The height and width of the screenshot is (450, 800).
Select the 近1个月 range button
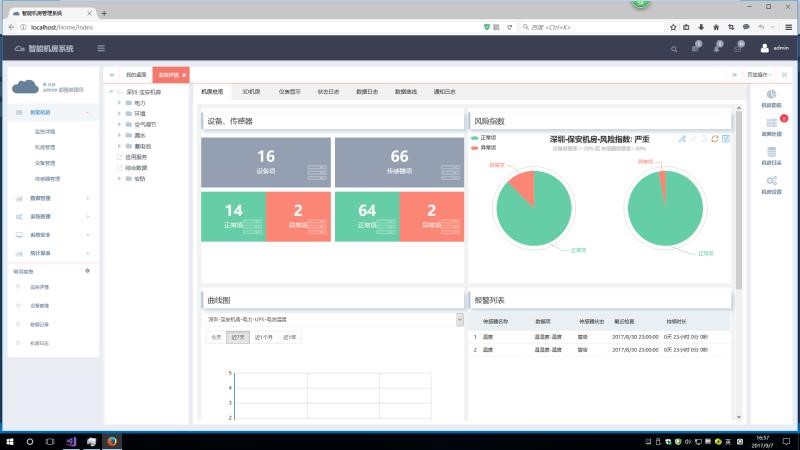(x=264, y=337)
